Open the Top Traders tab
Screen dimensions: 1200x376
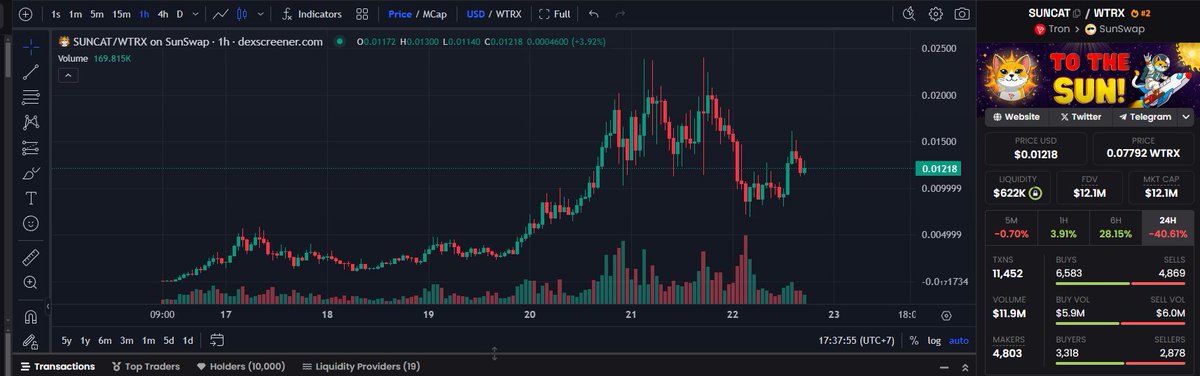click(146, 366)
